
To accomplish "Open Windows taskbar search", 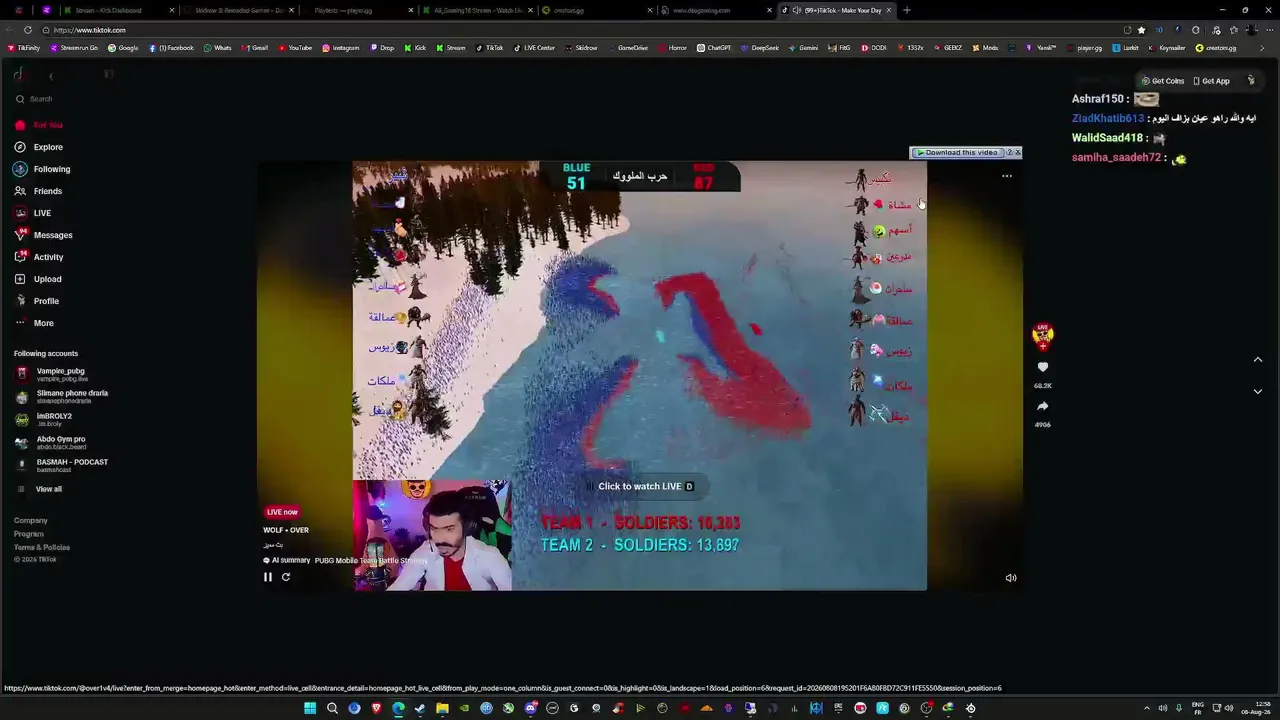I will [x=332, y=708].
